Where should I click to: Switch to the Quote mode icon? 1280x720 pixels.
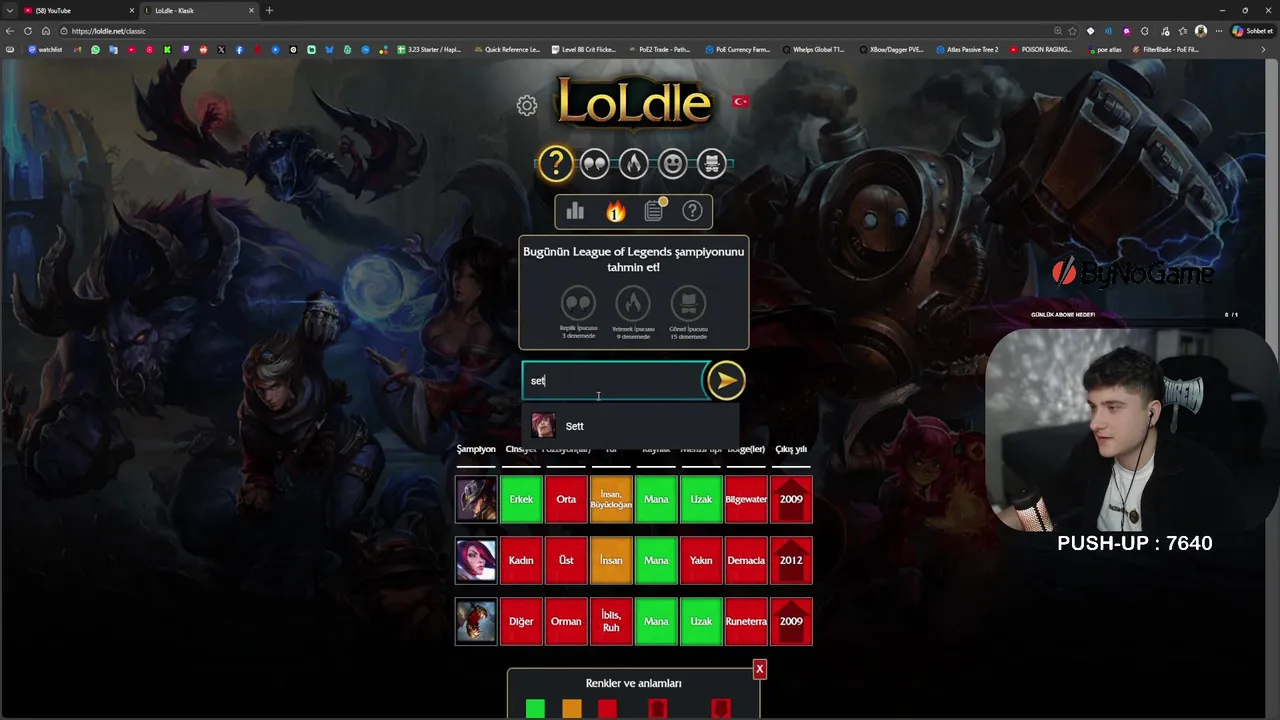pos(595,163)
